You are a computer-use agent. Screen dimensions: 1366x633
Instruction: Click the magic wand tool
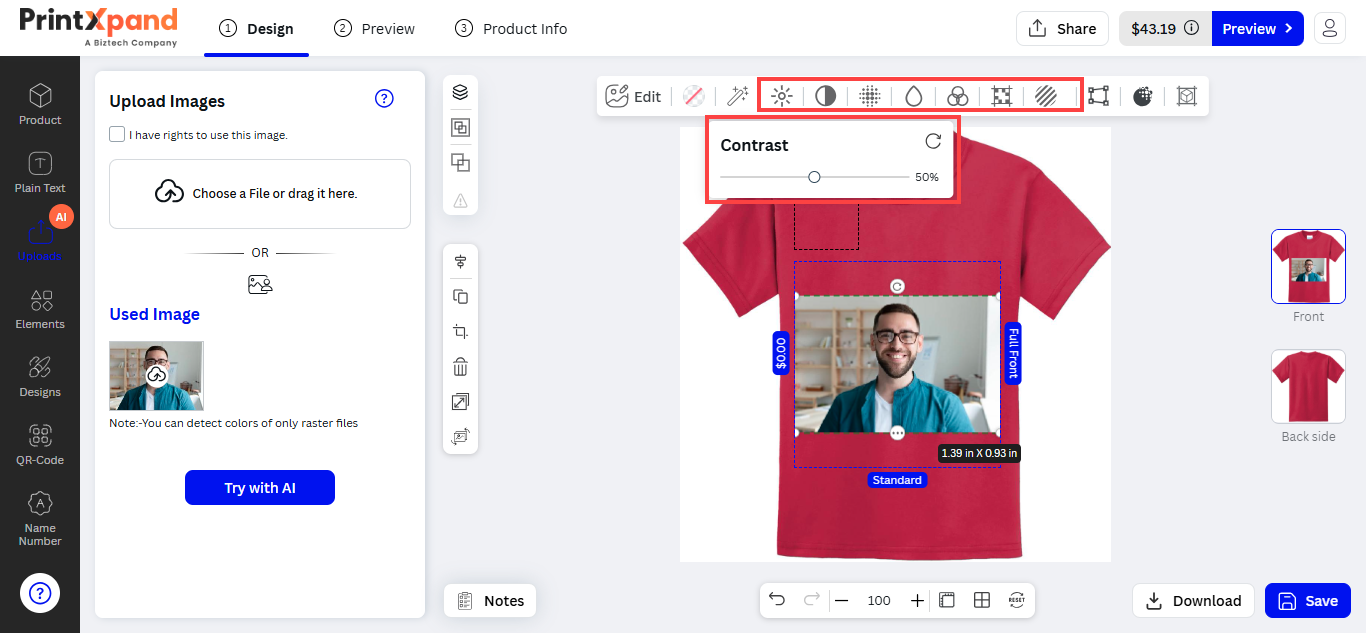738,96
